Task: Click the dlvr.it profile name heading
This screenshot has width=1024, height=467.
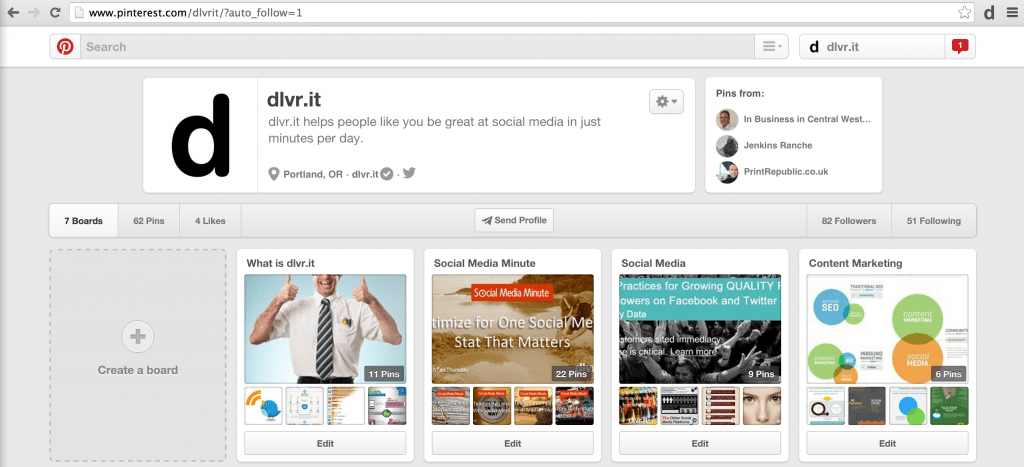Action: [x=295, y=100]
